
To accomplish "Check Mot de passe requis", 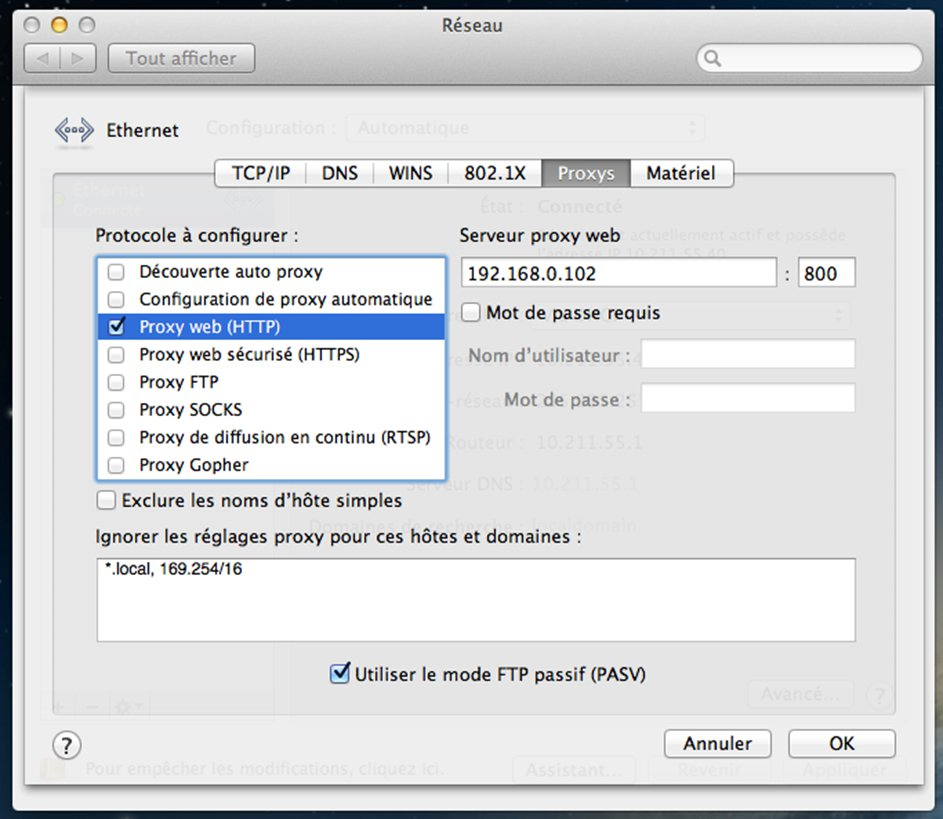I will (x=471, y=313).
